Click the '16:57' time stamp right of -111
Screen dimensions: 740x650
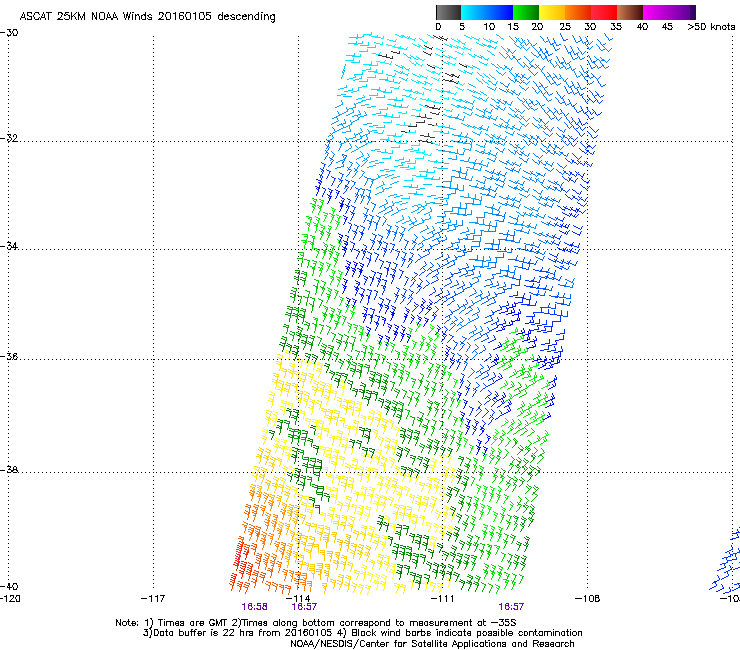(x=511, y=607)
